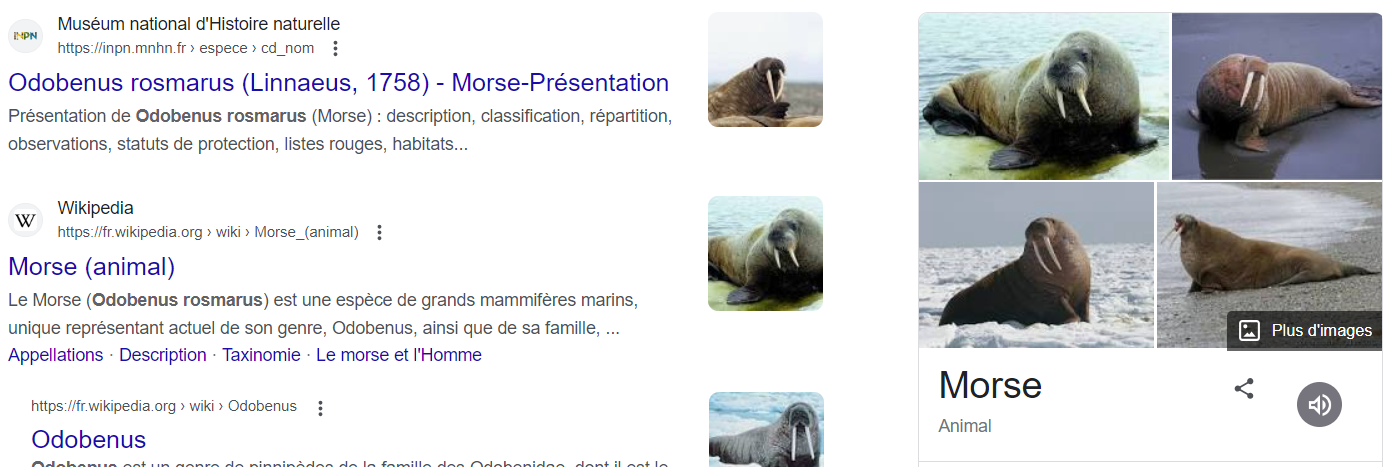This screenshot has width=1396, height=467.
Task: Open three-dot menu for Wikipedia Morse result
Action: pos(379,232)
